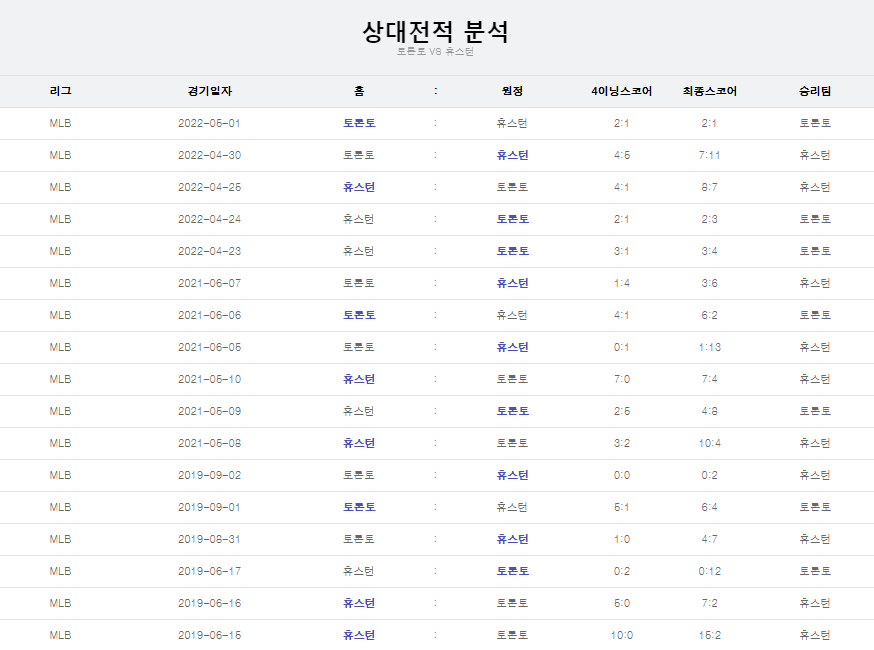Click 4-inning score 1:4 in 2021-06-07 row
Image resolution: width=874 pixels, height=650 pixels.
621,283
